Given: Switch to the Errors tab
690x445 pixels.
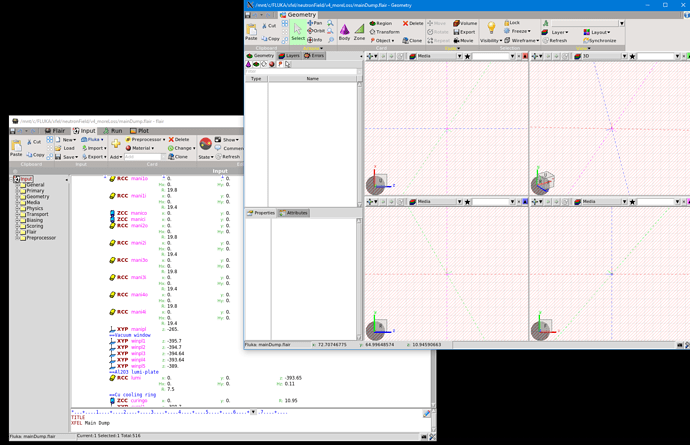Looking at the screenshot, I should [x=314, y=56].
